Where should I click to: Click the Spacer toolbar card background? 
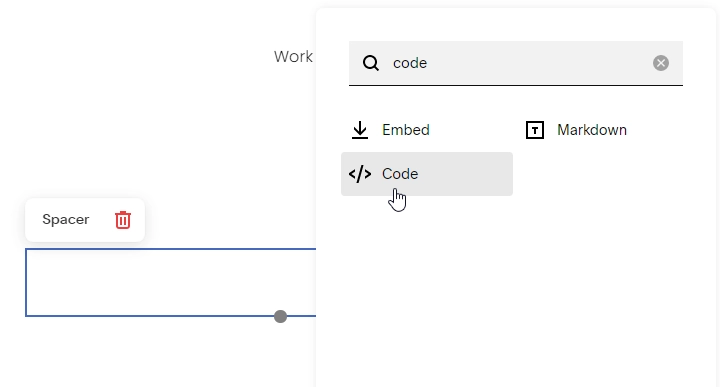coord(85,220)
